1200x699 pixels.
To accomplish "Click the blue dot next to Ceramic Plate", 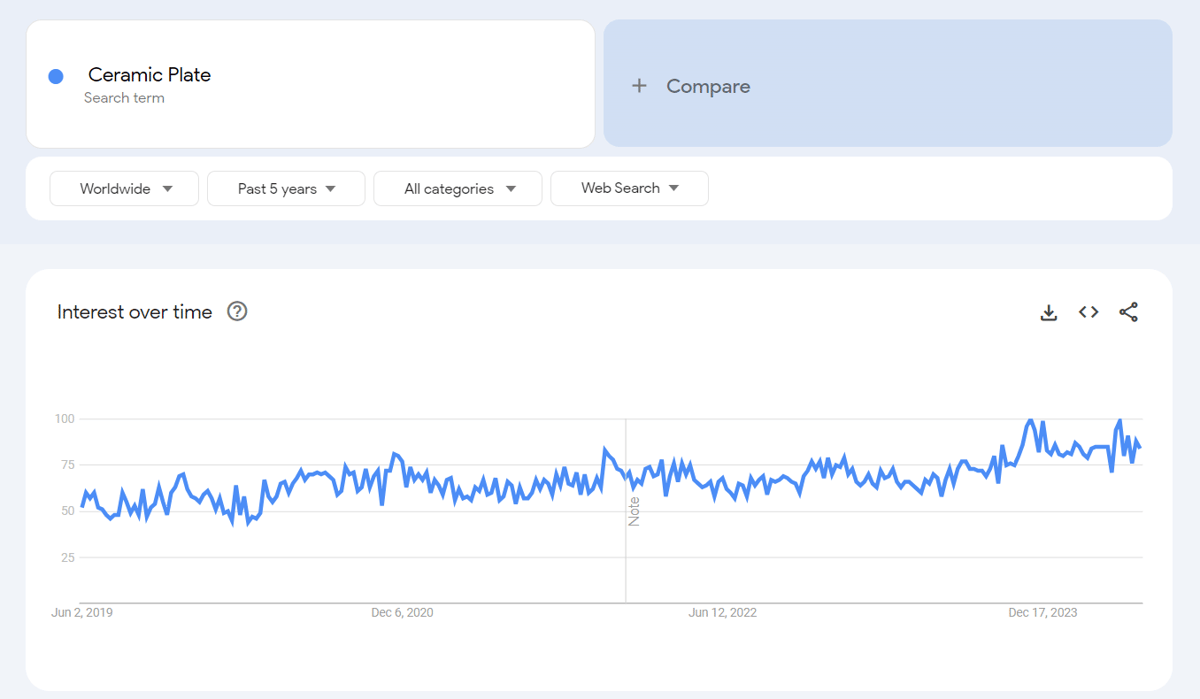I will tap(56, 76).
